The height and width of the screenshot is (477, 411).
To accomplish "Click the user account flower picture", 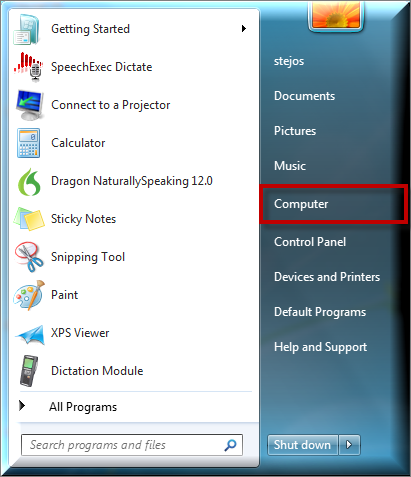I will (336, 14).
